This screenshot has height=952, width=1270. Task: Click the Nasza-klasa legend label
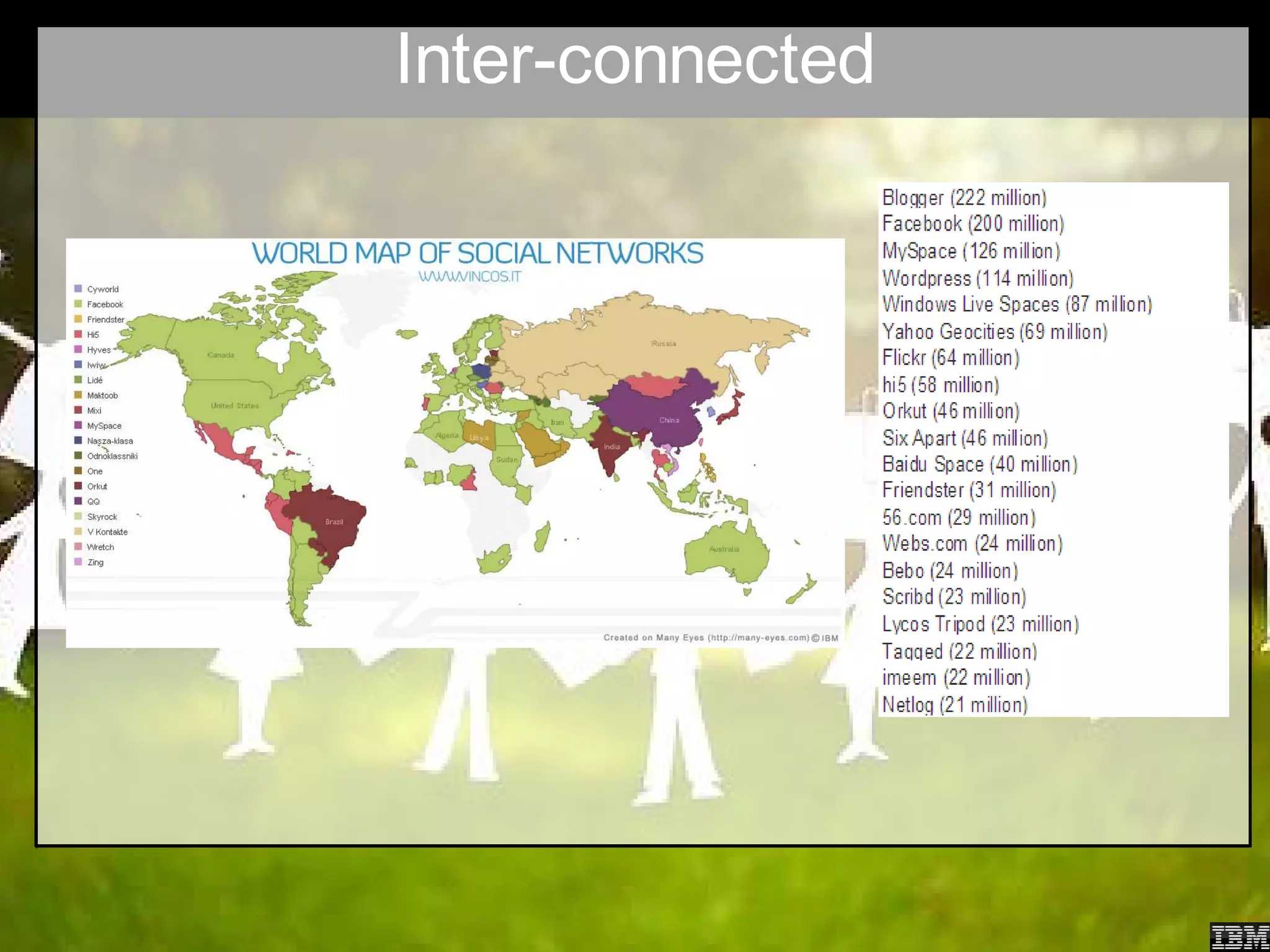tap(110, 441)
